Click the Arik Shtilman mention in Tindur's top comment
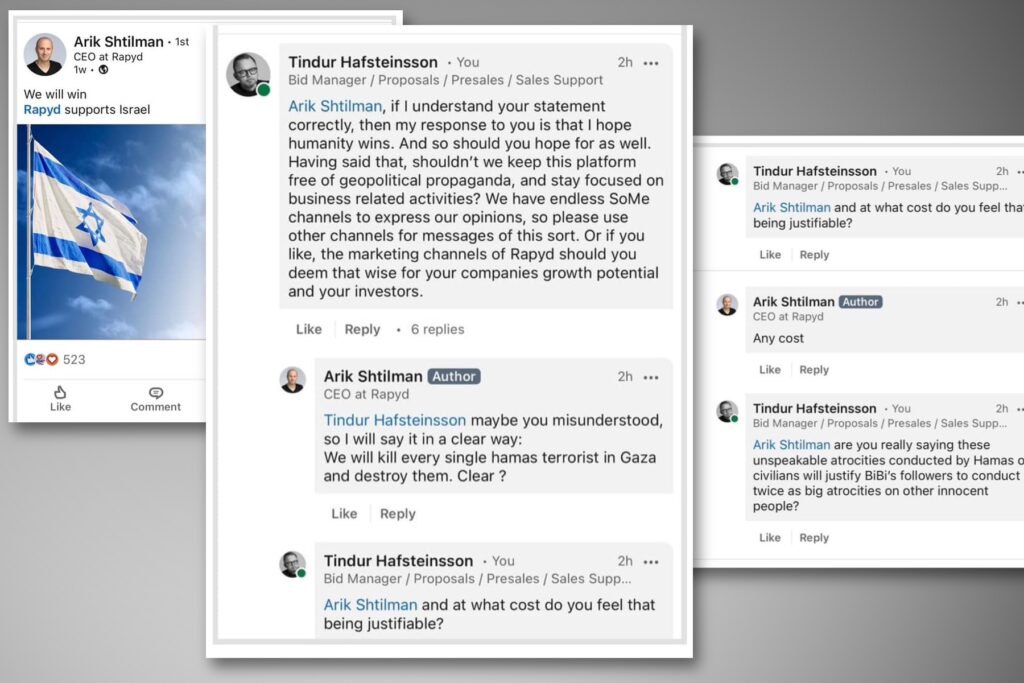 click(335, 106)
